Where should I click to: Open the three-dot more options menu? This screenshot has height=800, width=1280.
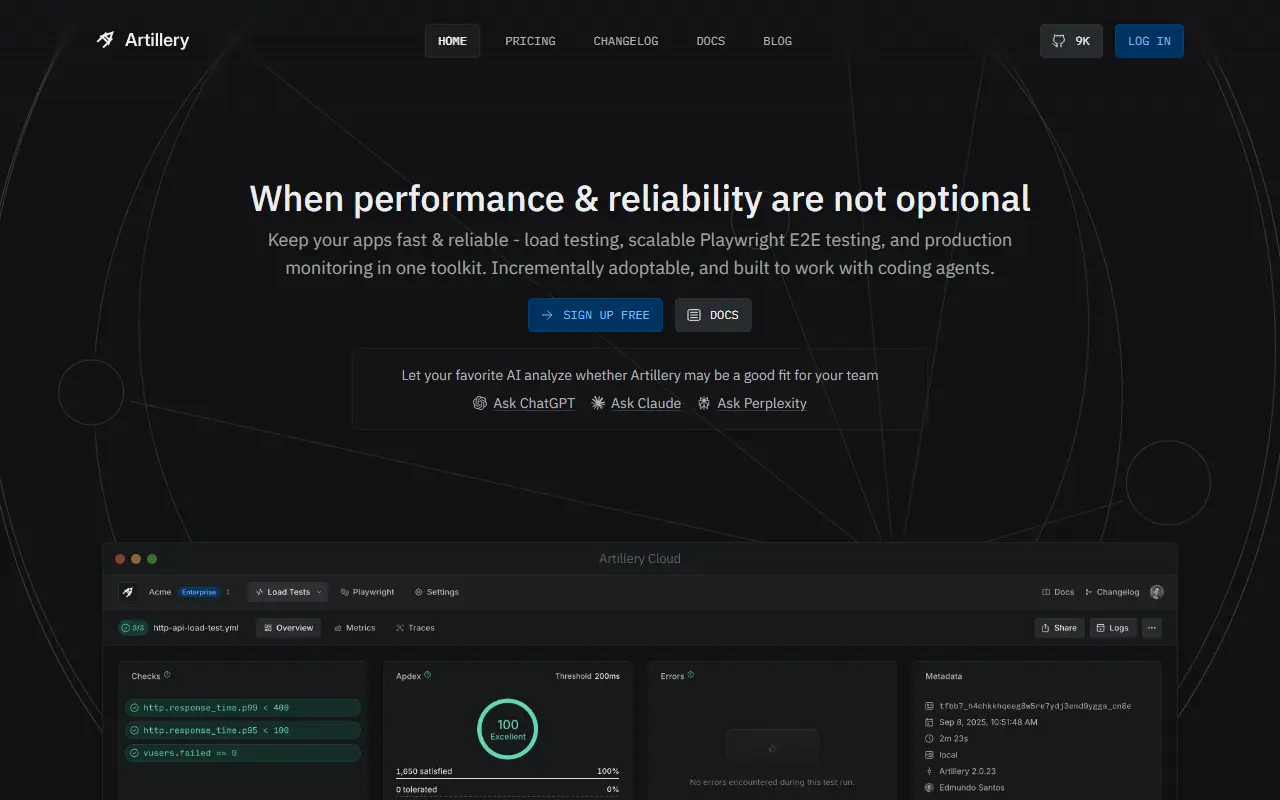(x=1152, y=628)
